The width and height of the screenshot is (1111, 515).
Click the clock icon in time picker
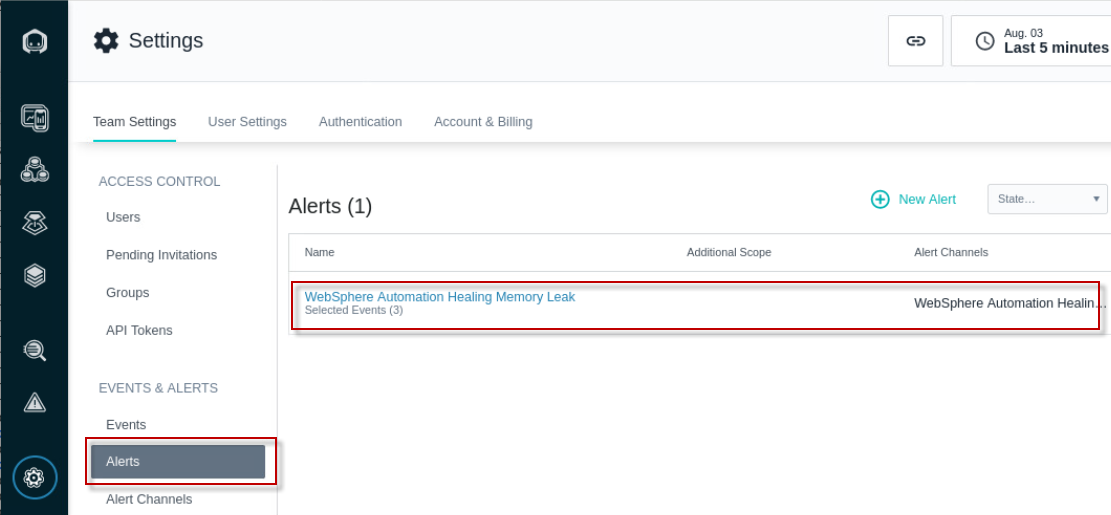(985, 41)
